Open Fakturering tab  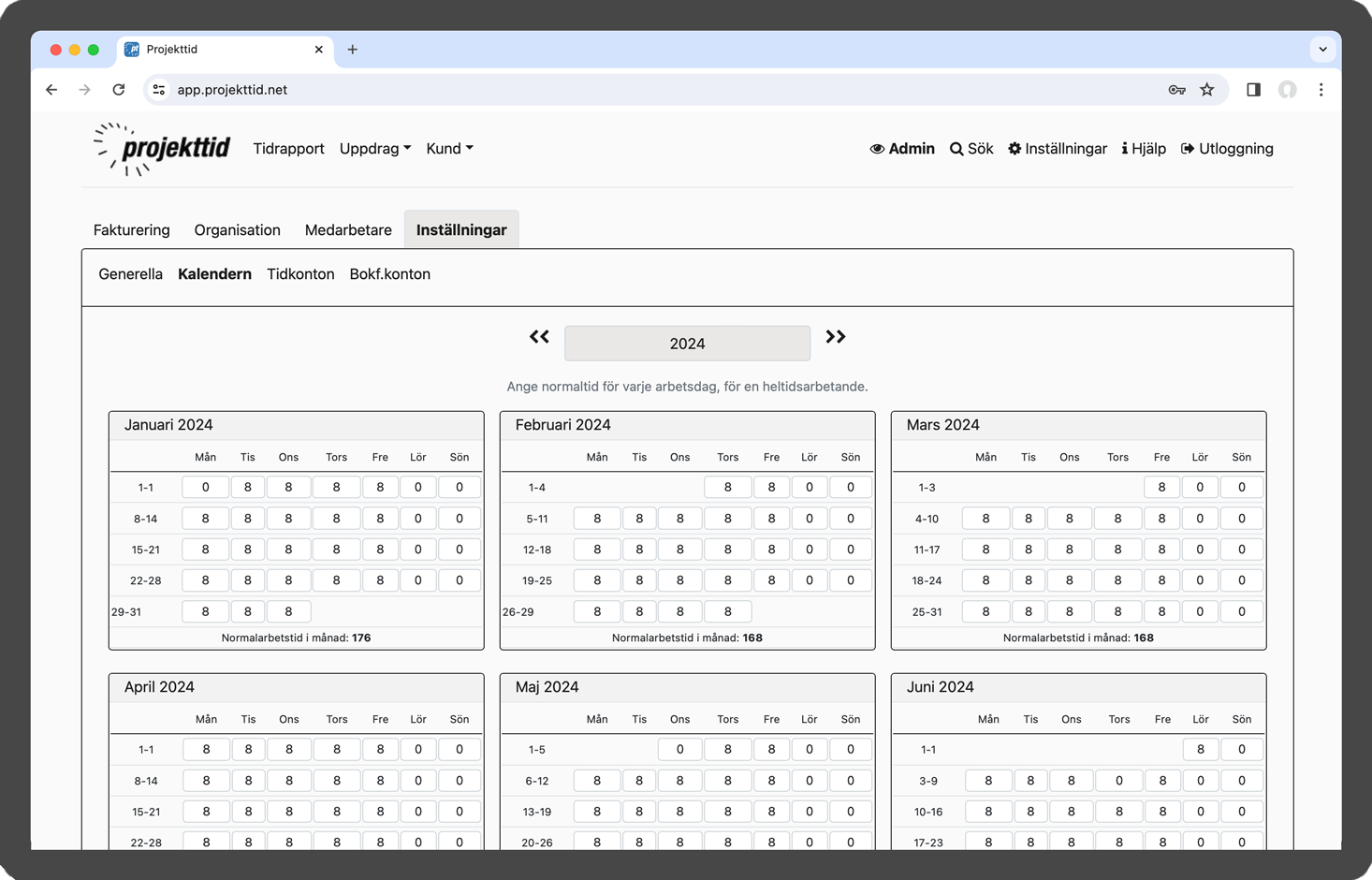point(132,230)
